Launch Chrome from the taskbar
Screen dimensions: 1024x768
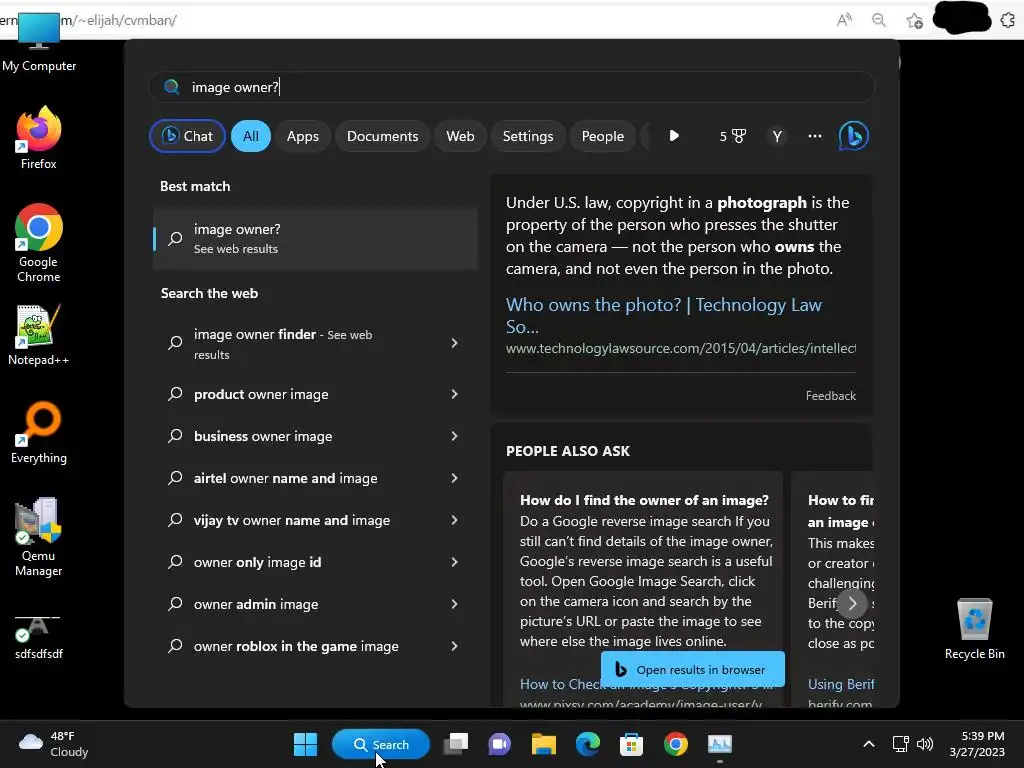coord(675,744)
